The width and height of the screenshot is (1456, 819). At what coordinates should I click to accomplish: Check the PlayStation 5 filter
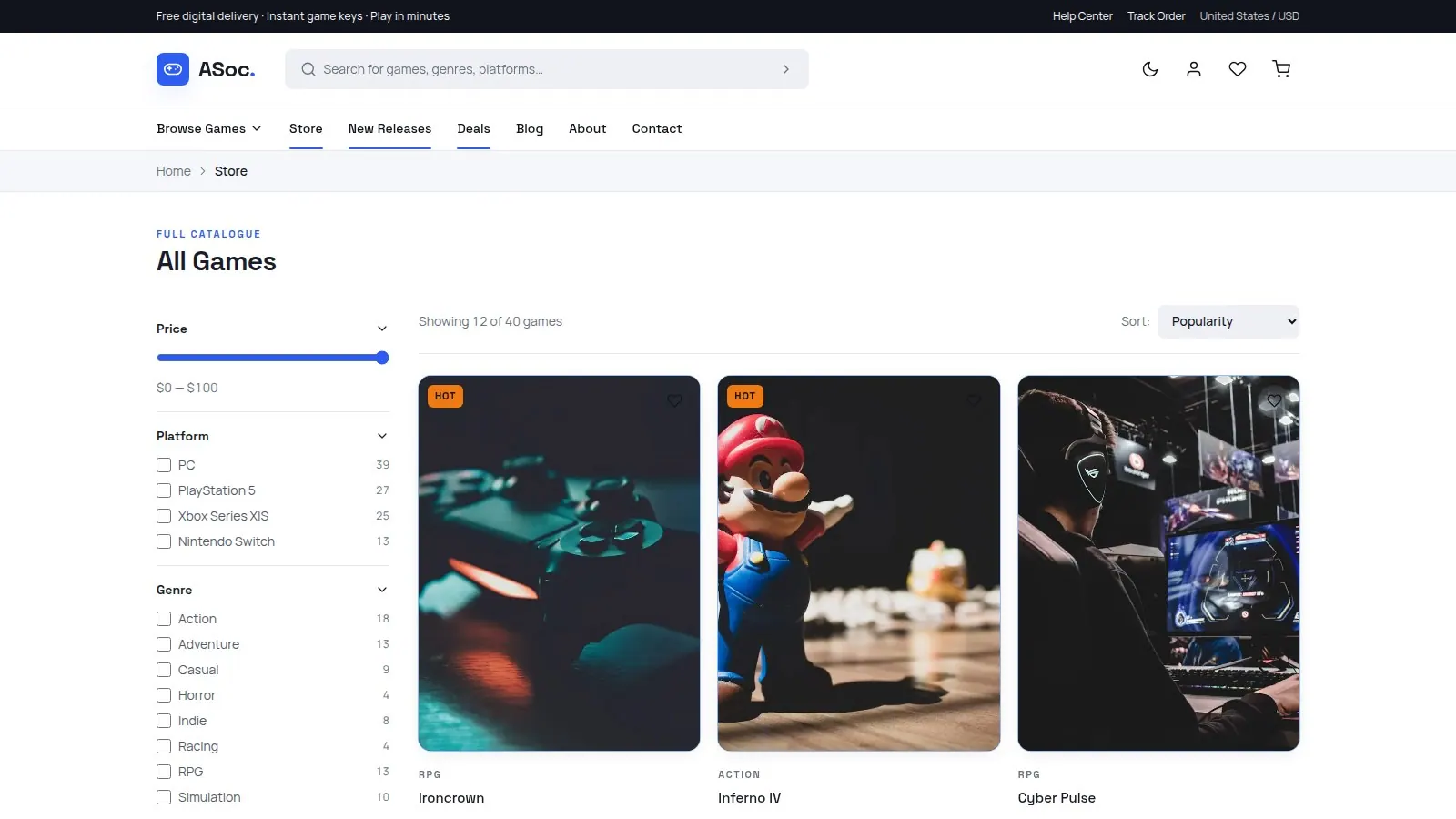(x=164, y=490)
